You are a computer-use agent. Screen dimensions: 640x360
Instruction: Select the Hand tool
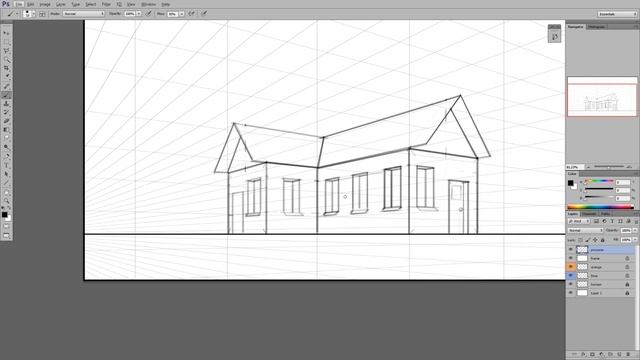click(x=6, y=192)
